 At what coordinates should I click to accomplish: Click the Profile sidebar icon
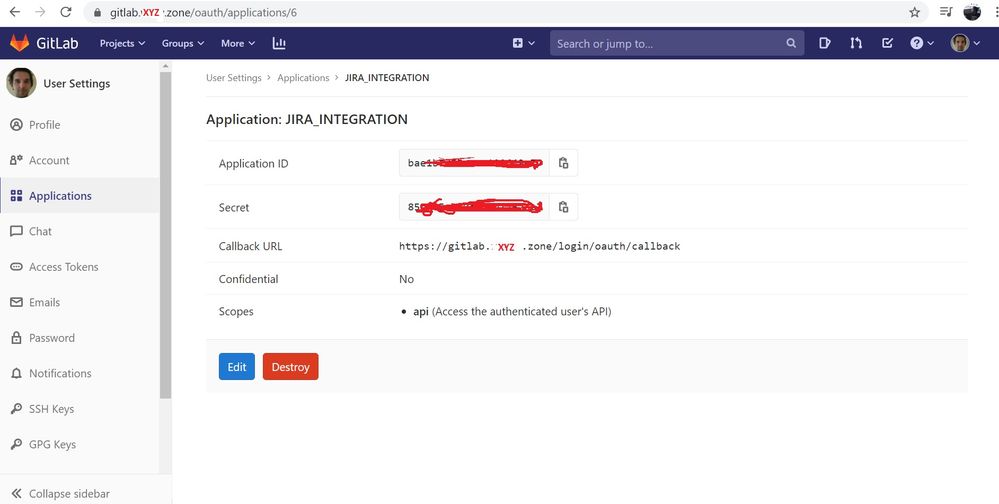17,125
